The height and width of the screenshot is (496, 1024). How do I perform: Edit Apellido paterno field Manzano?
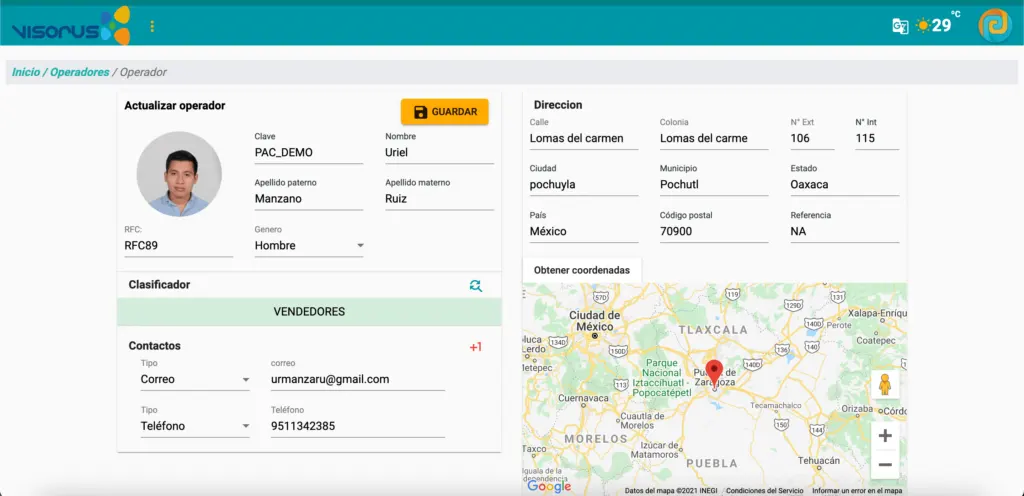pyautogui.click(x=309, y=199)
